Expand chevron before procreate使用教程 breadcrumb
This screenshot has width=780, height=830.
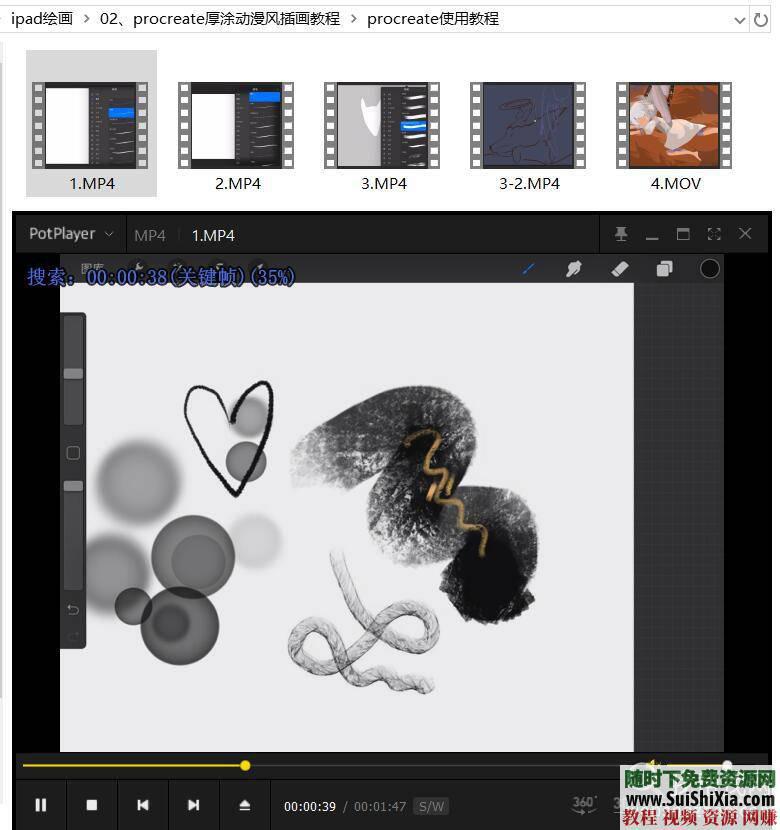click(353, 20)
